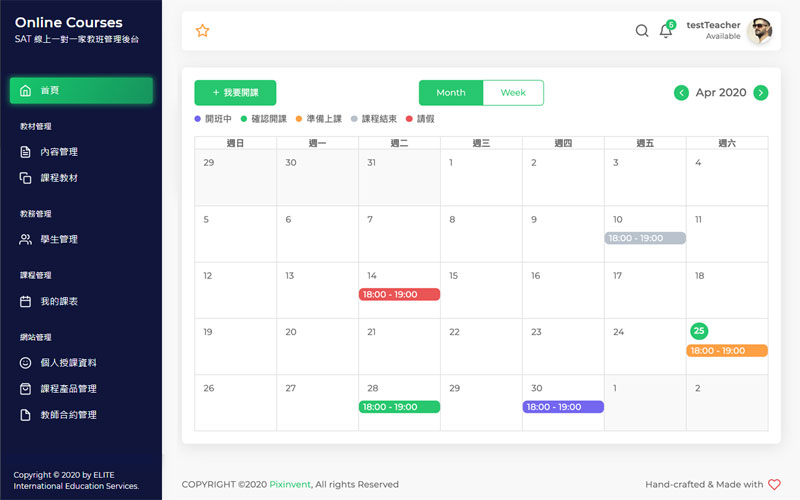Click the 課程教材 copy icon
Image resolution: width=800 pixels, height=500 pixels.
(26, 178)
